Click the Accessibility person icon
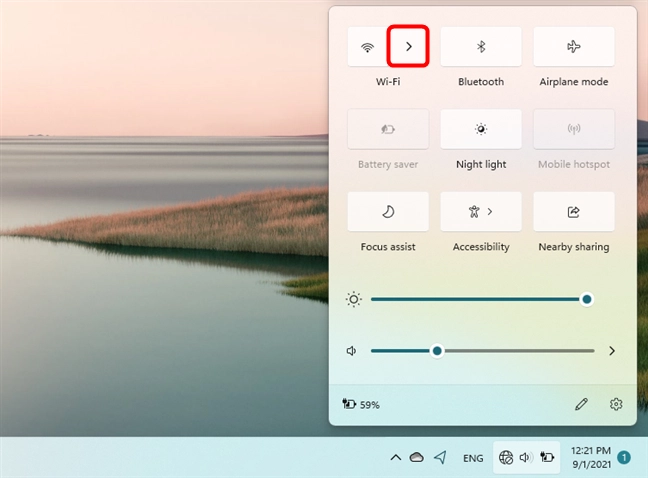Viewport: 648px width, 478px height. [474, 212]
